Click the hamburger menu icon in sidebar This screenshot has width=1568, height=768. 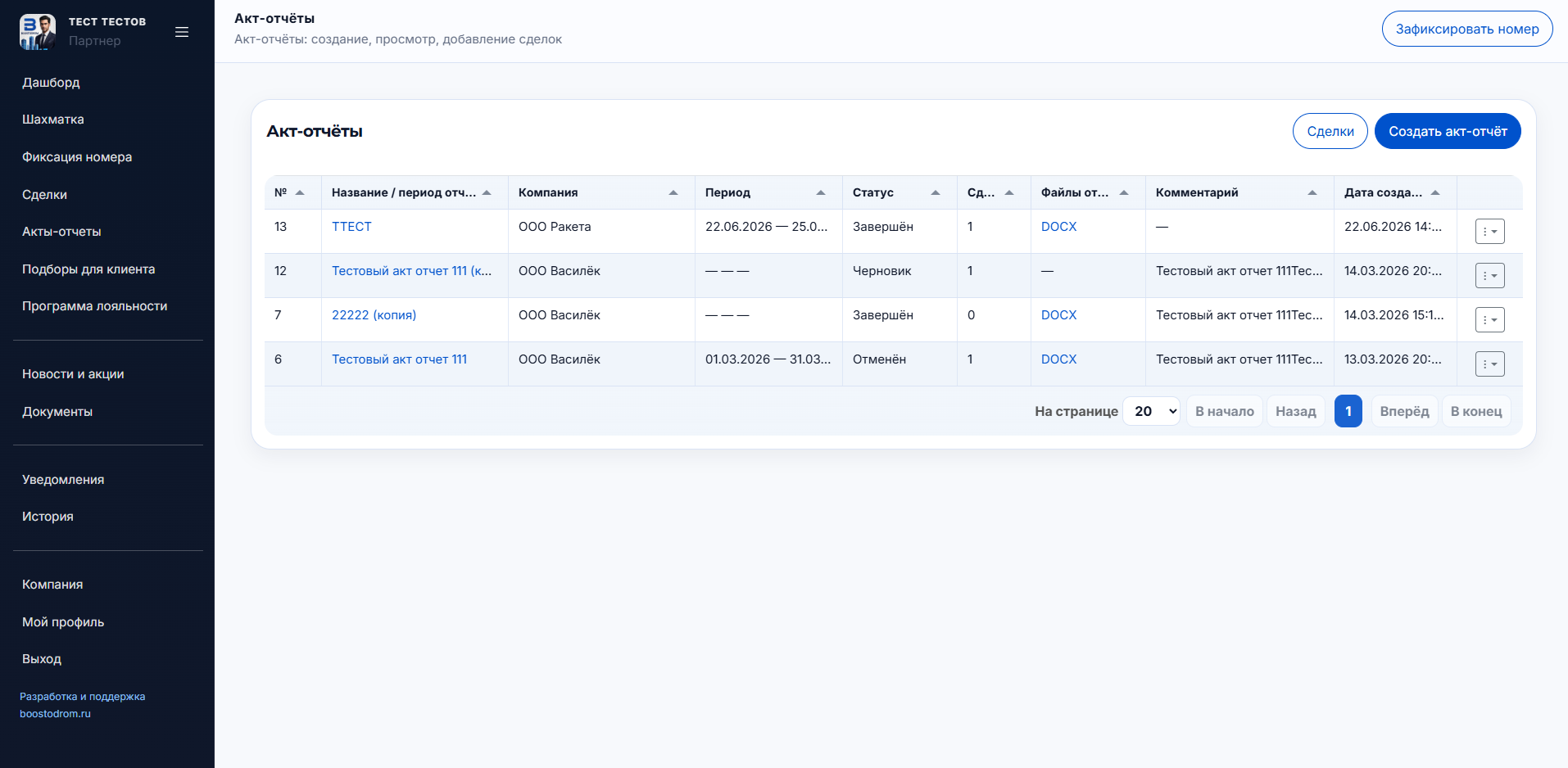(182, 32)
